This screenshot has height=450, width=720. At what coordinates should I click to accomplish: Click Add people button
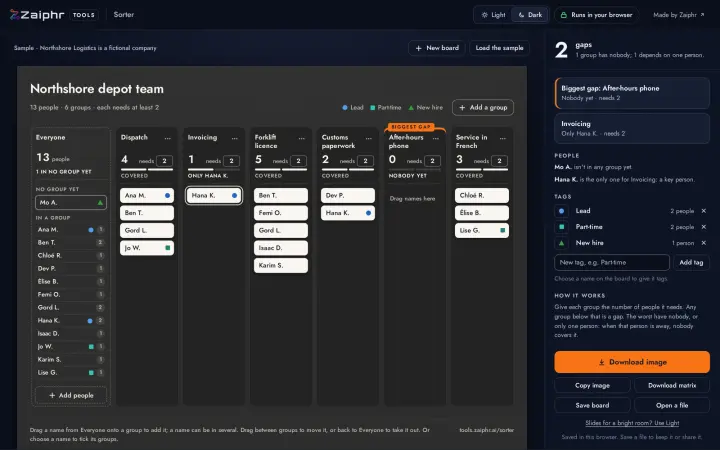click(x=71, y=395)
